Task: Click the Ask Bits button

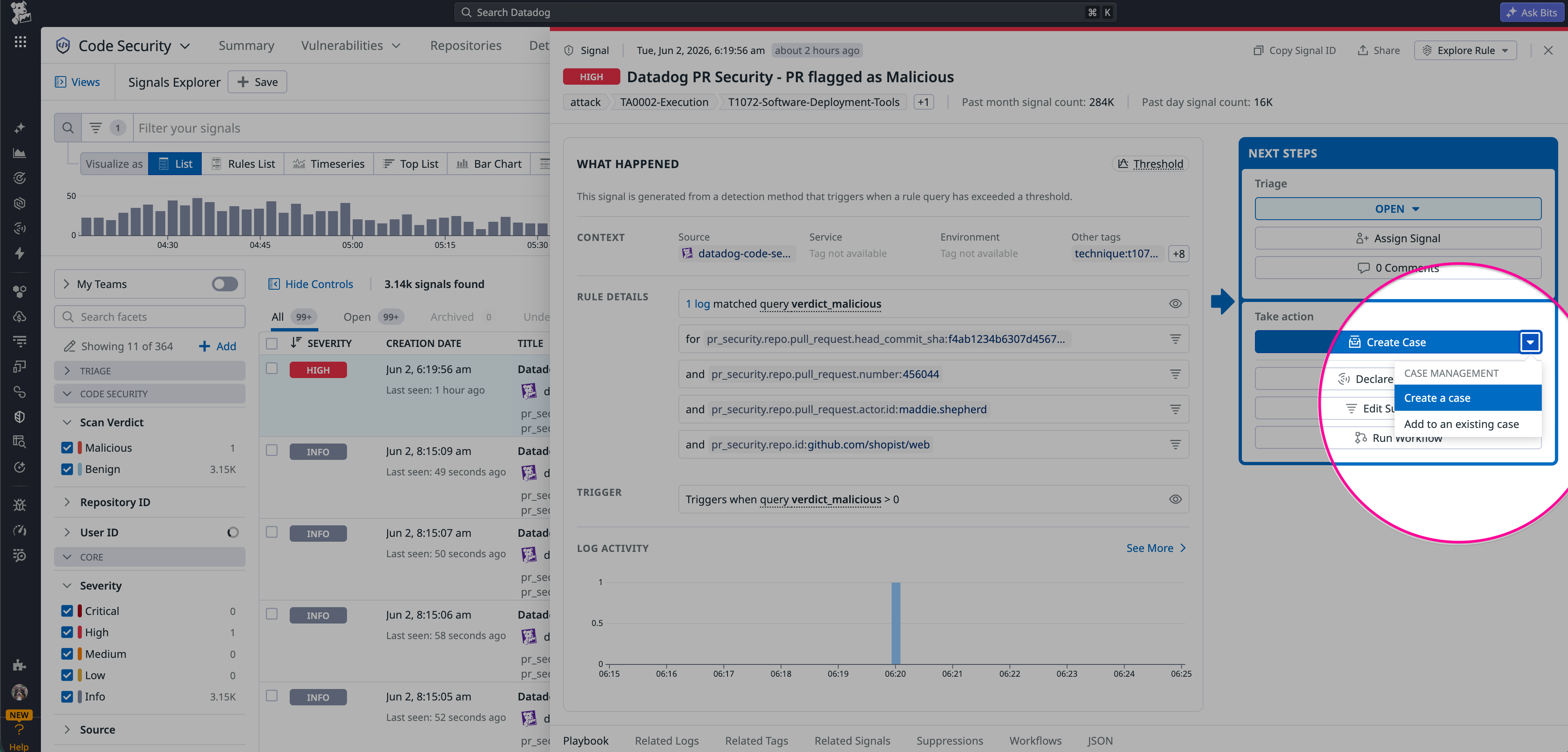Action: coord(1532,12)
